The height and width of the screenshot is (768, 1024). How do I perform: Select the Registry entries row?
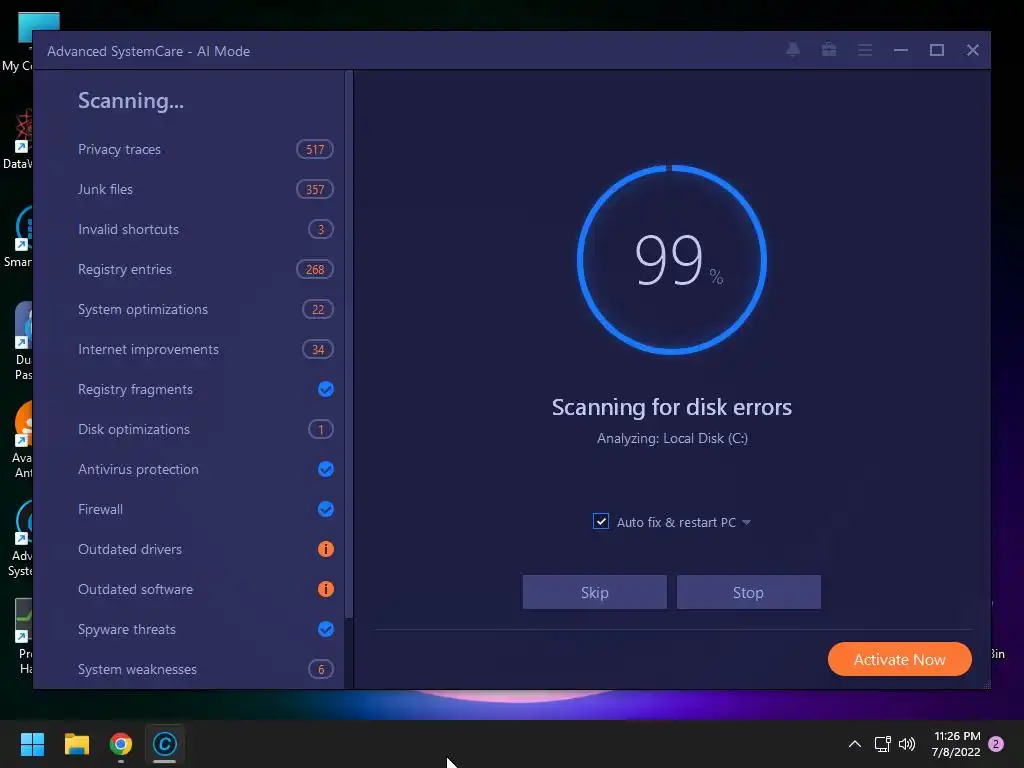206,269
